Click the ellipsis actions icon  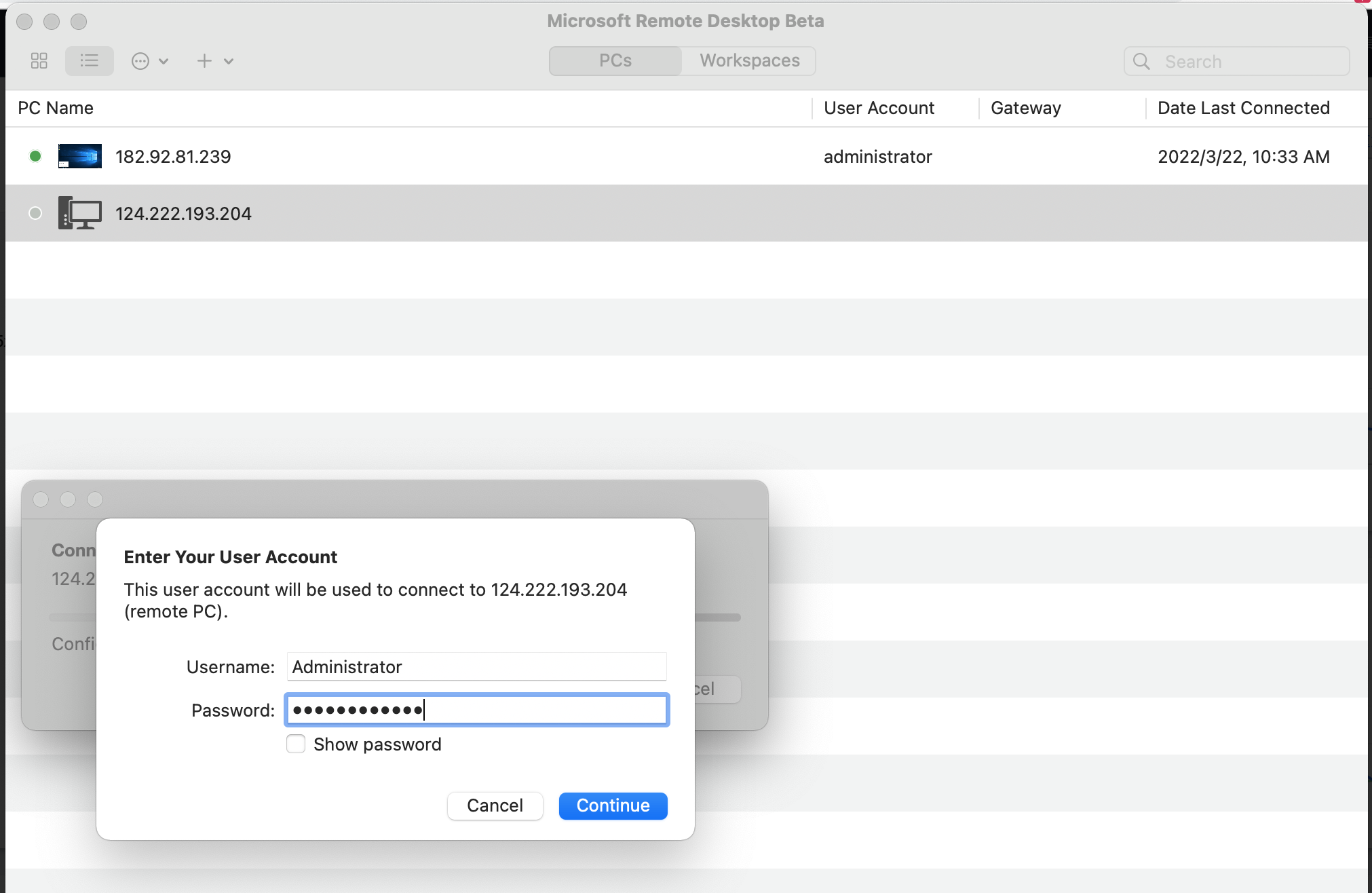click(x=140, y=61)
